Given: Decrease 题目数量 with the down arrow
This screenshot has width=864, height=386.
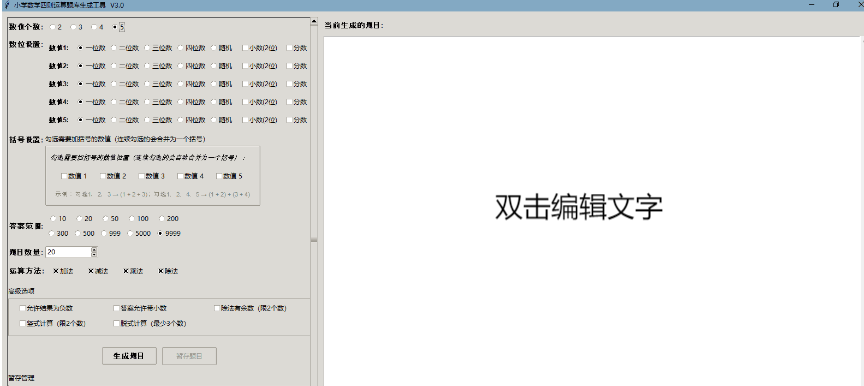Looking at the screenshot, I should click(x=94, y=254).
